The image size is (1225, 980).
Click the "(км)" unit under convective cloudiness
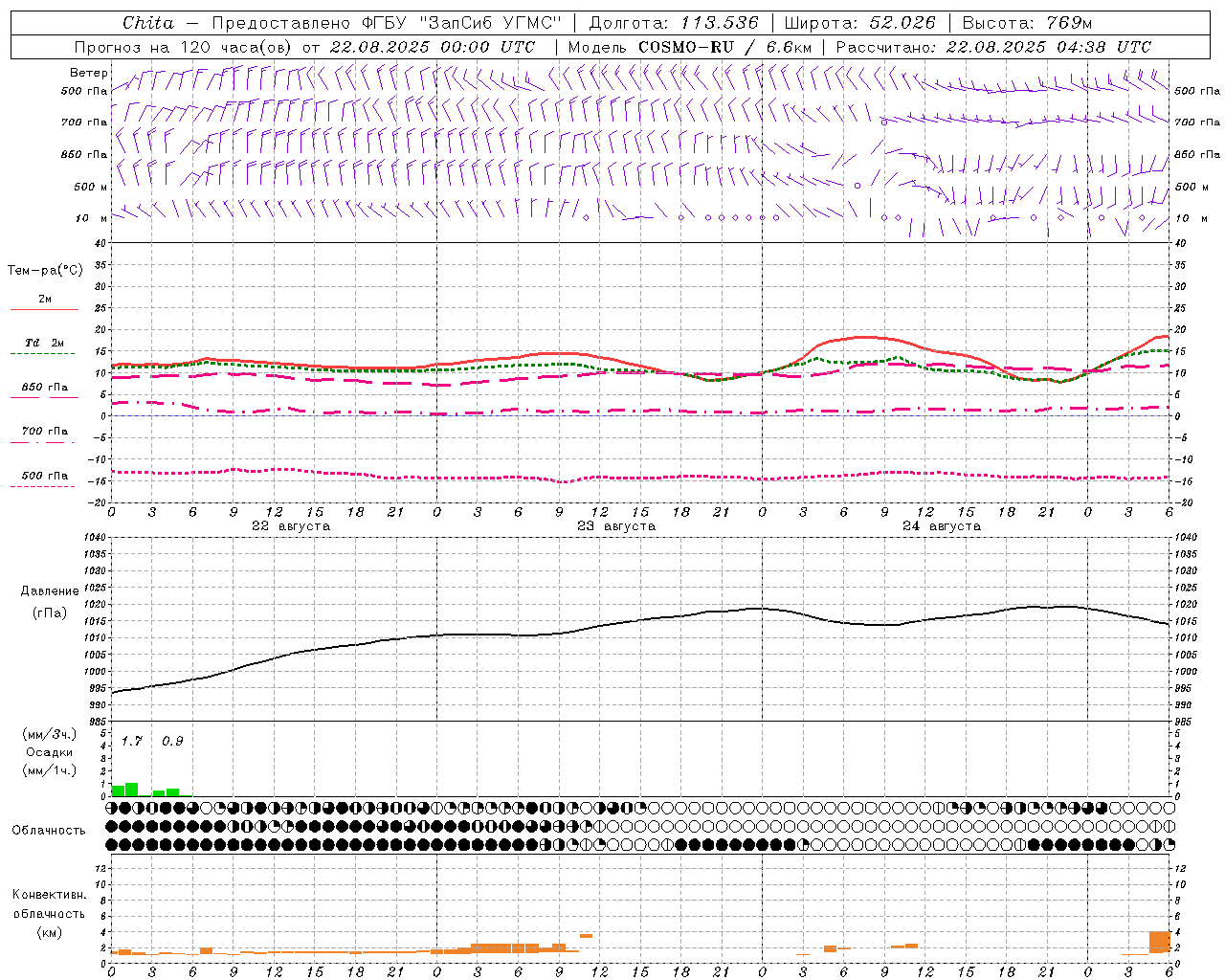pos(50,932)
